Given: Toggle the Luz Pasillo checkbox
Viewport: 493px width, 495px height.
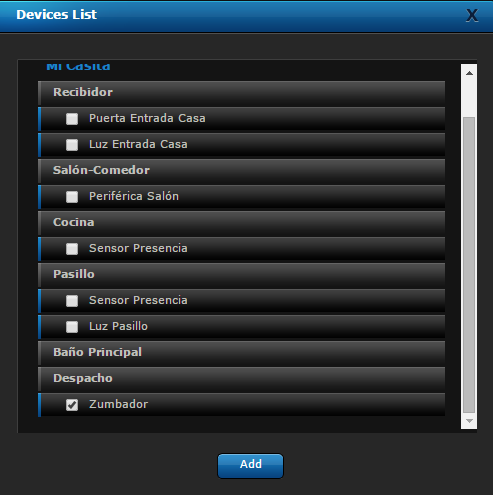Looking at the screenshot, I should 72,327.
